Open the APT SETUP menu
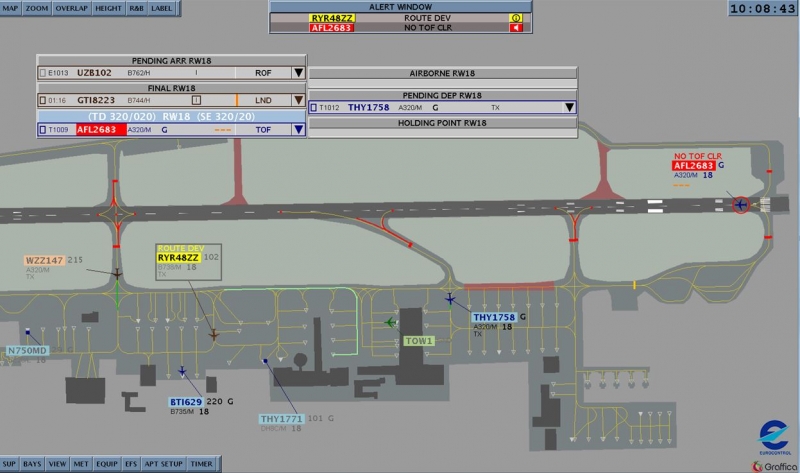Viewport: 800px width, 473px height. coord(166,464)
